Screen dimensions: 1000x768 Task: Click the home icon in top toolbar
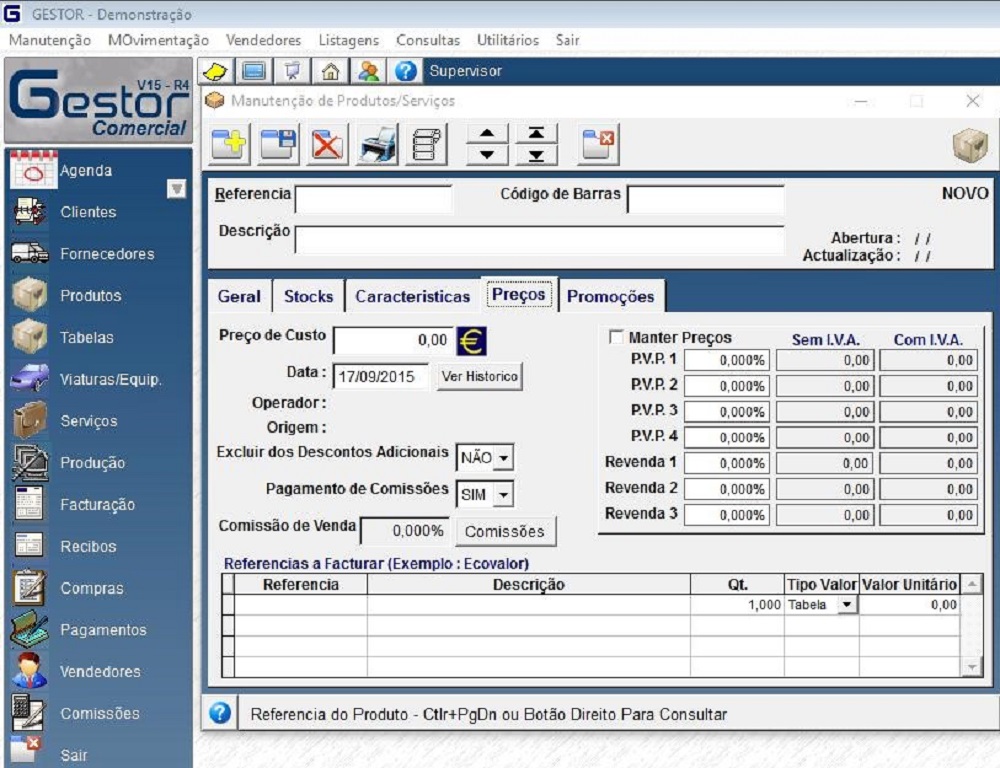tap(329, 71)
